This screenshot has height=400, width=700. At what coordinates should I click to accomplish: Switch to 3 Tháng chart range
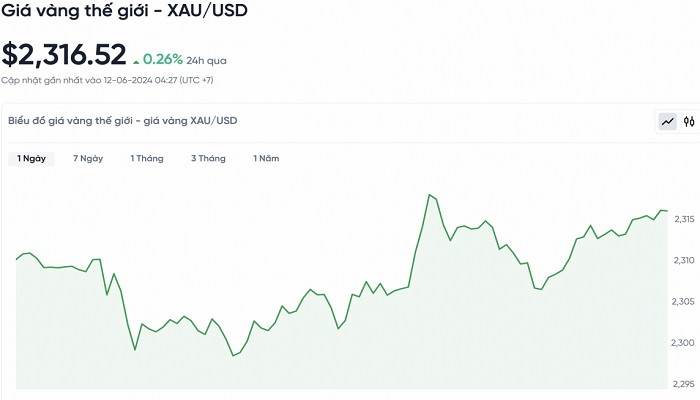tap(208, 158)
